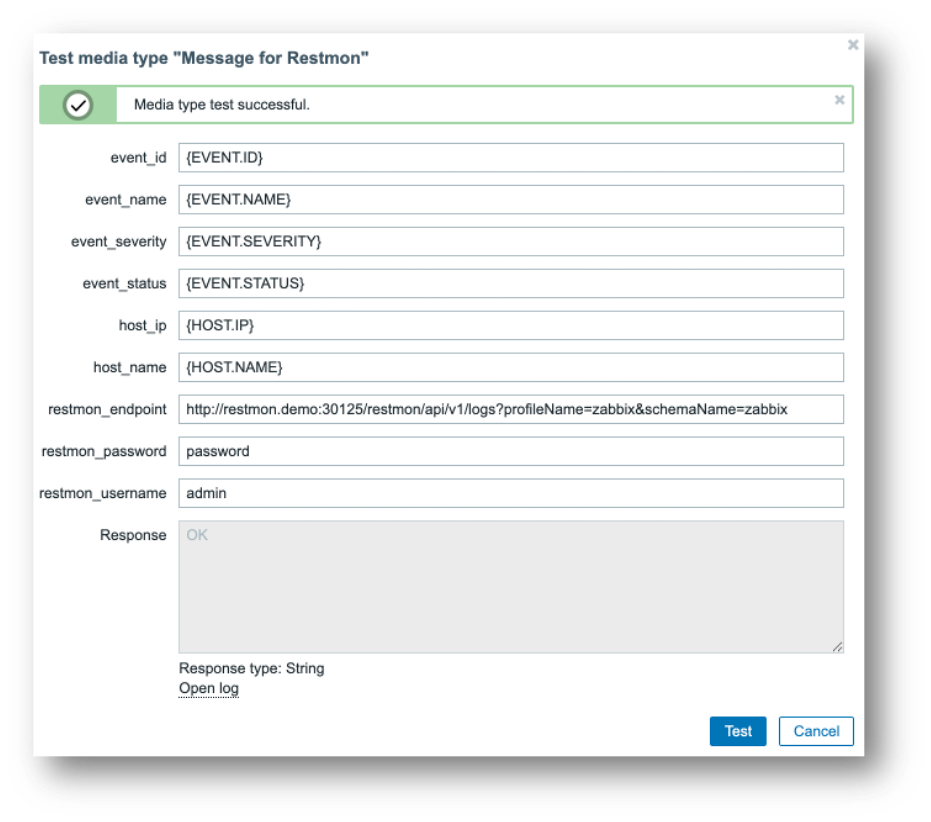
Task: Click the restmon_username field containing admin
Action: pos(510,494)
